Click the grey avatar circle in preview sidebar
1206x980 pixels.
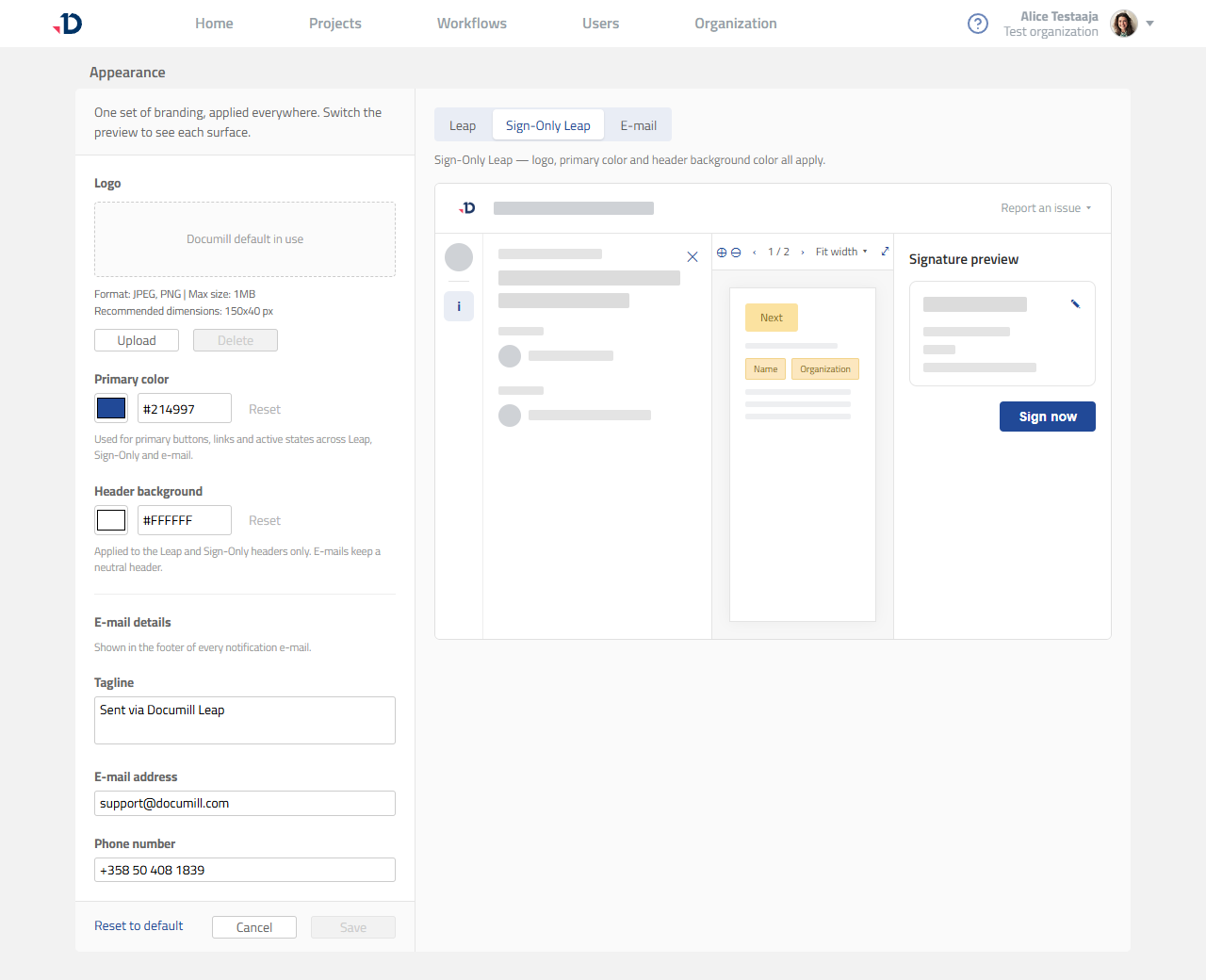pos(459,257)
